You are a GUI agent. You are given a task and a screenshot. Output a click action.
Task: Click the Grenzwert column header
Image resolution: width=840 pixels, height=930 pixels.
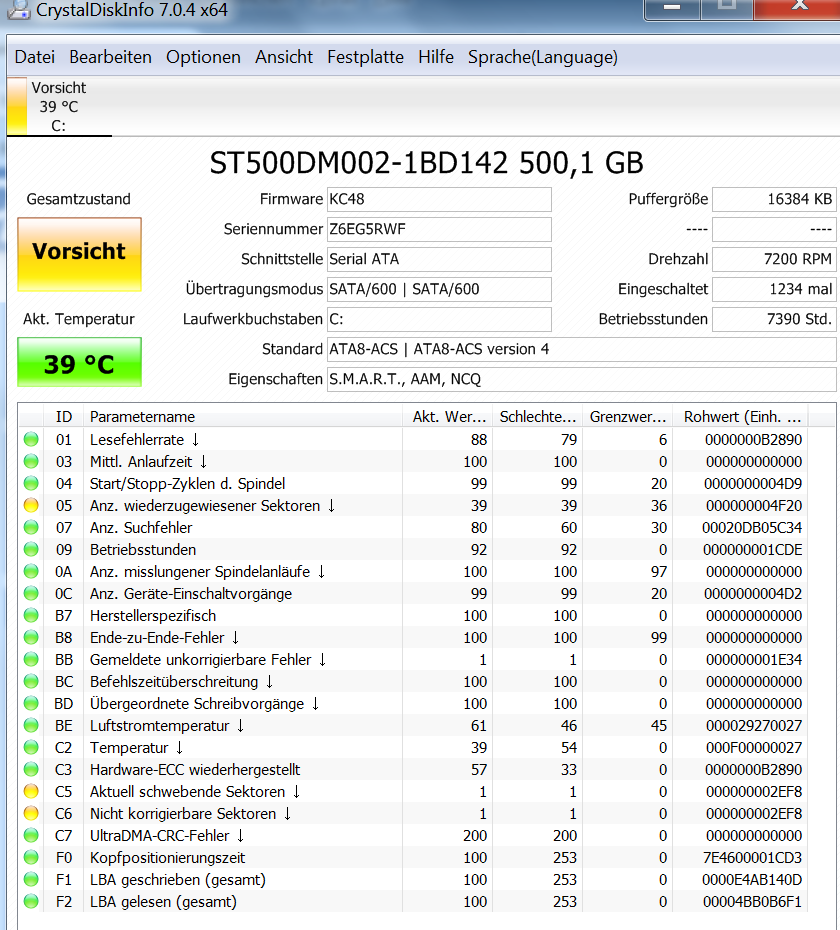628,417
